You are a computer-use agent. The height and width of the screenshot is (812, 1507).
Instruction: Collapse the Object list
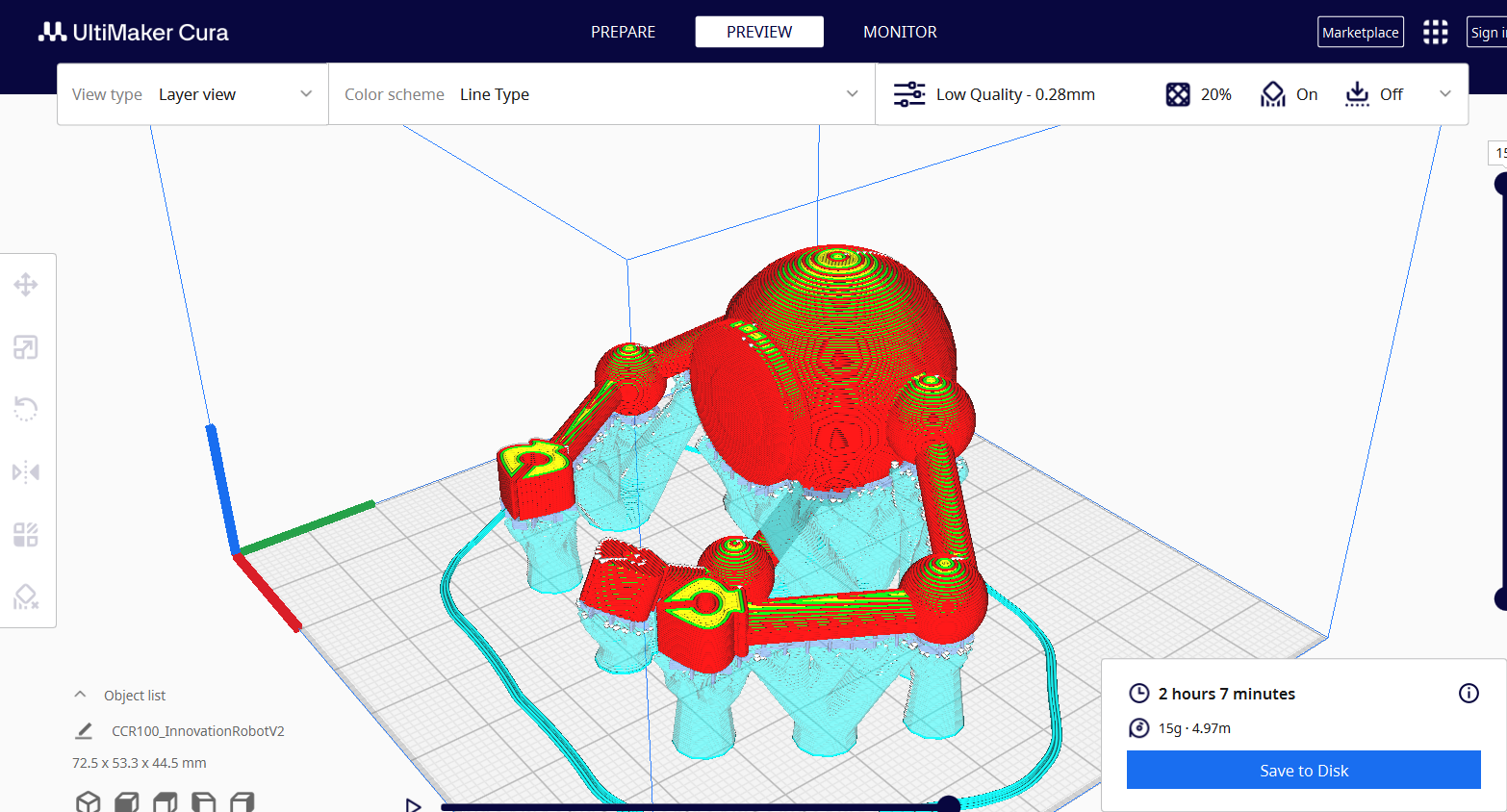[x=81, y=695]
